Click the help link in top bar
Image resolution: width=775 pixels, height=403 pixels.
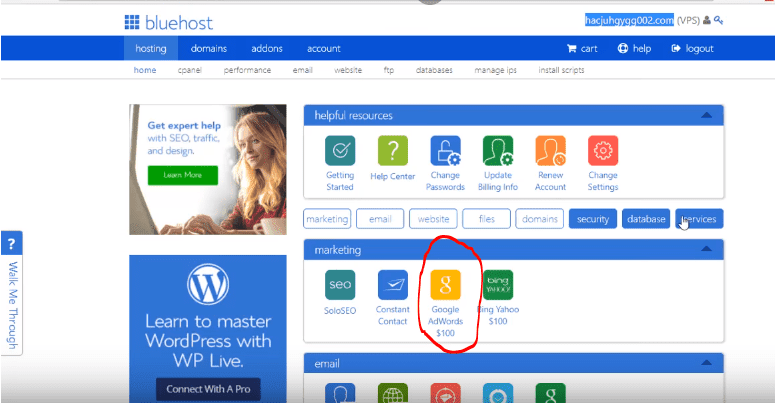(634, 48)
